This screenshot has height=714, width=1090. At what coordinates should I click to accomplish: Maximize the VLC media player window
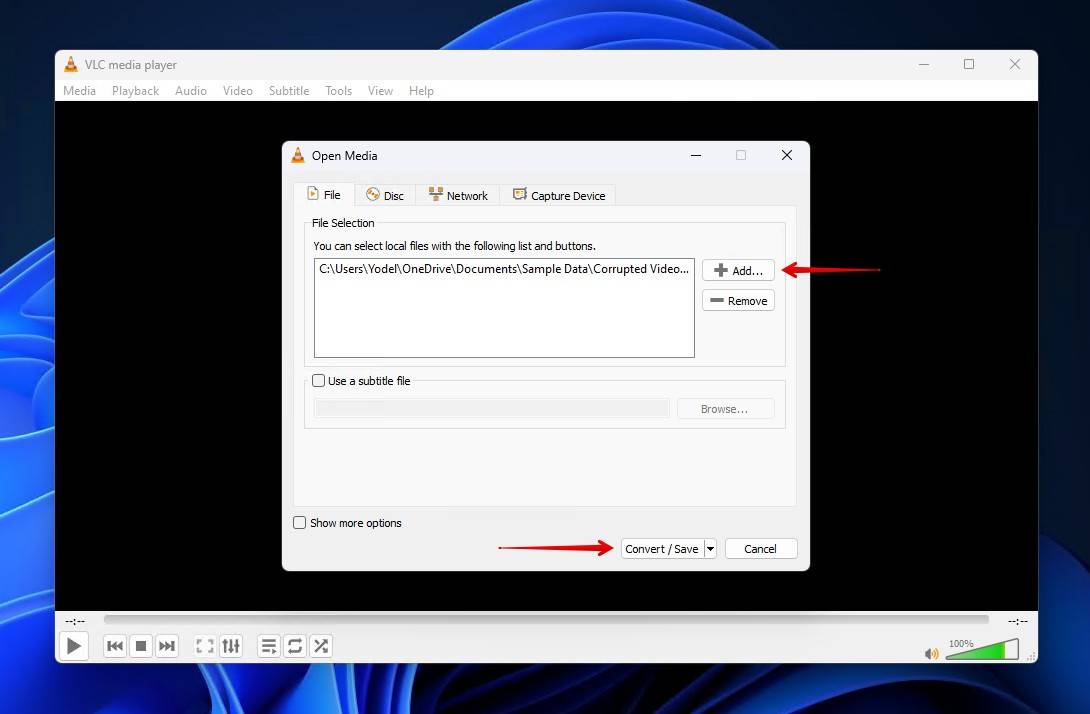[x=969, y=64]
